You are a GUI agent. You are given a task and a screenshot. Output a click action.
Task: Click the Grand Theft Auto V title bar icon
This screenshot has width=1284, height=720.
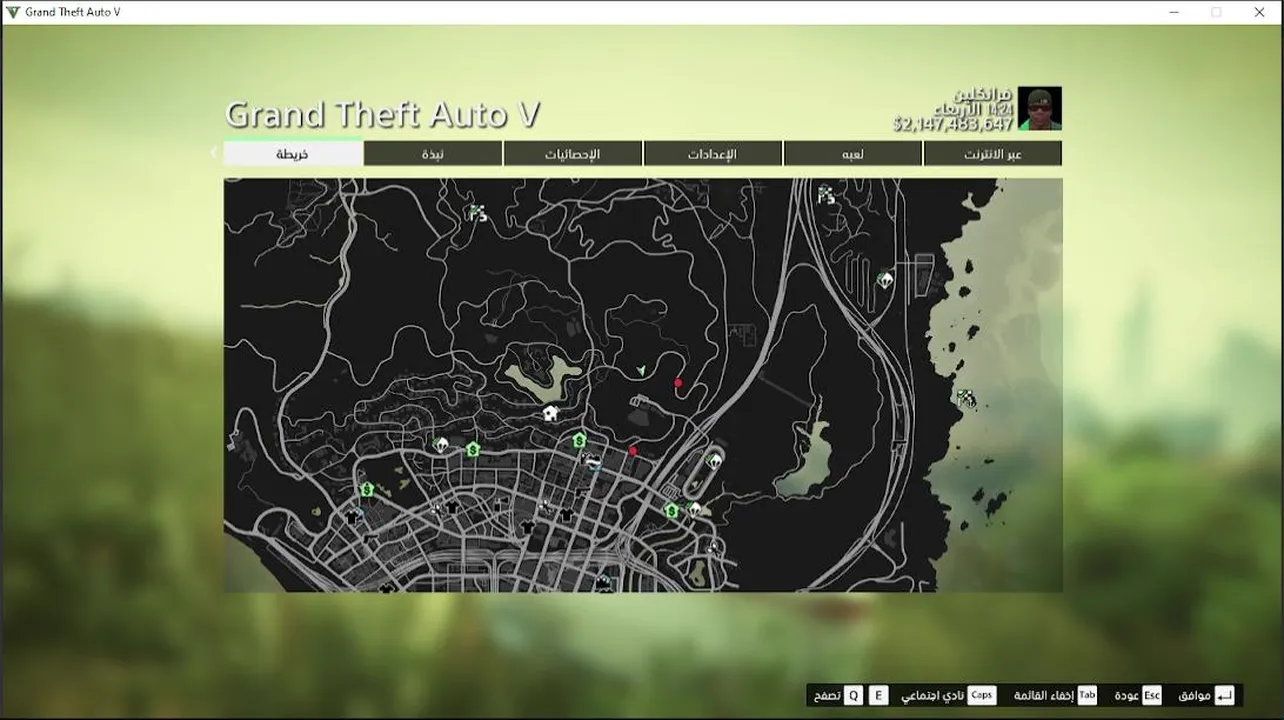pyautogui.click(x=13, y=12)
